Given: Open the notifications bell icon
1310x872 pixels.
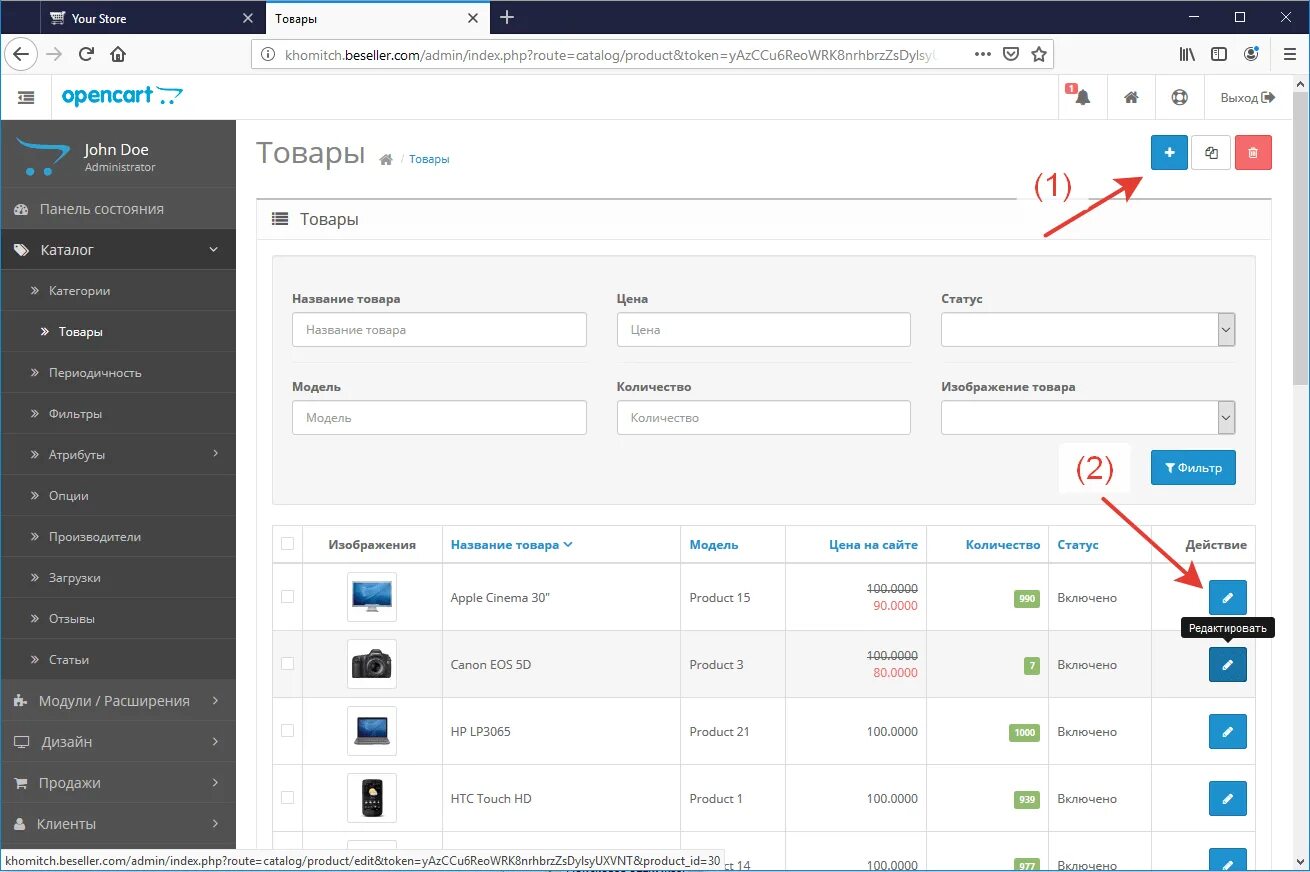Looking at the screenshot, I should pyautogui.click(x=1082, y=97).
